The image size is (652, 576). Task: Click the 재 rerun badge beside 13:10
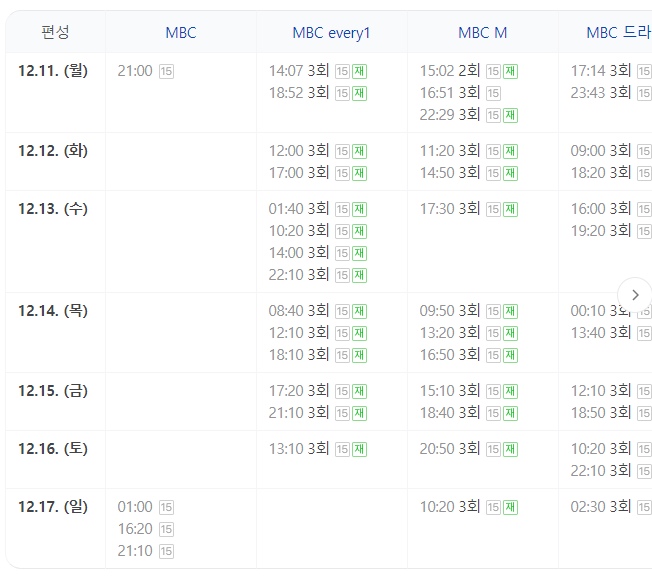360,449
